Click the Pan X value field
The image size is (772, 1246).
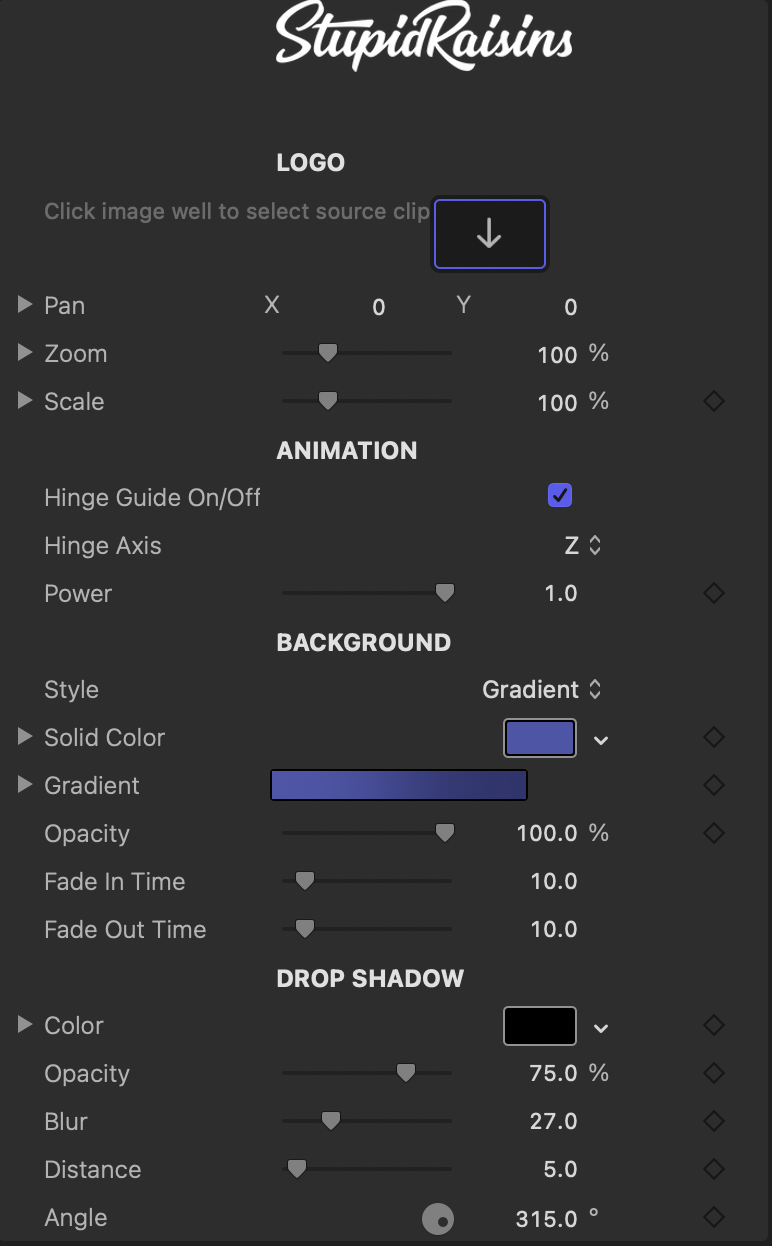pyautogui.click(x=379, y=307)
